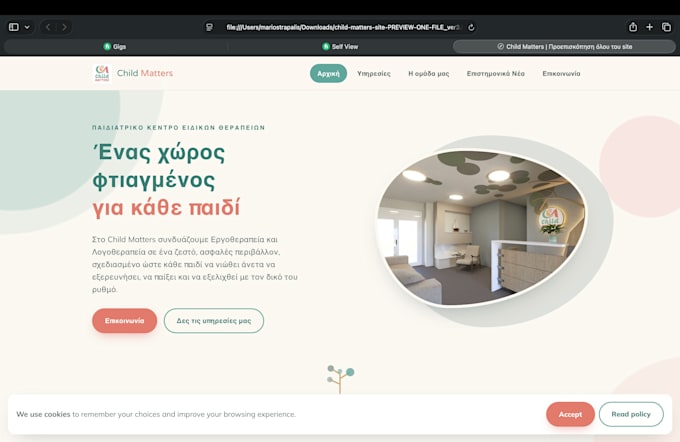Click the reception room photo

coord(481,228)
